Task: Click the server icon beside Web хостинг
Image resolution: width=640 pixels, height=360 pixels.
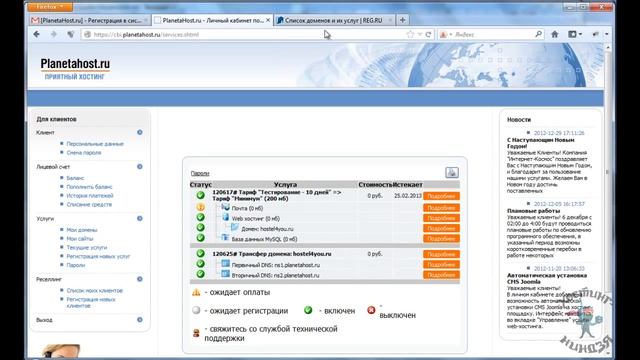Action: (x=225, y=218)
